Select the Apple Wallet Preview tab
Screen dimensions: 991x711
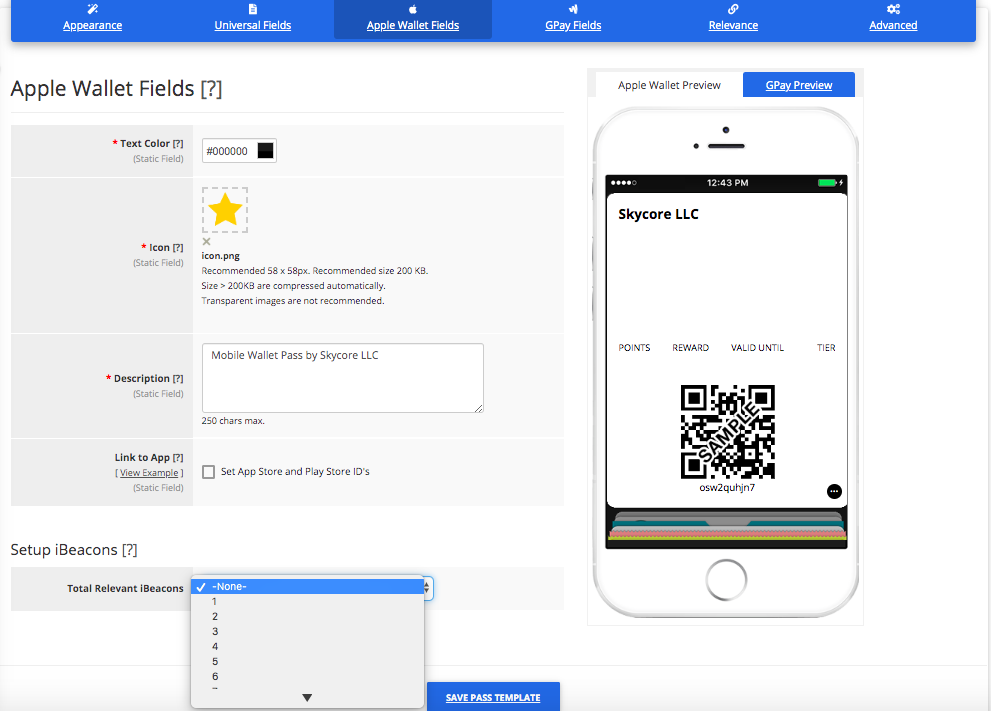tap(669, 85)
